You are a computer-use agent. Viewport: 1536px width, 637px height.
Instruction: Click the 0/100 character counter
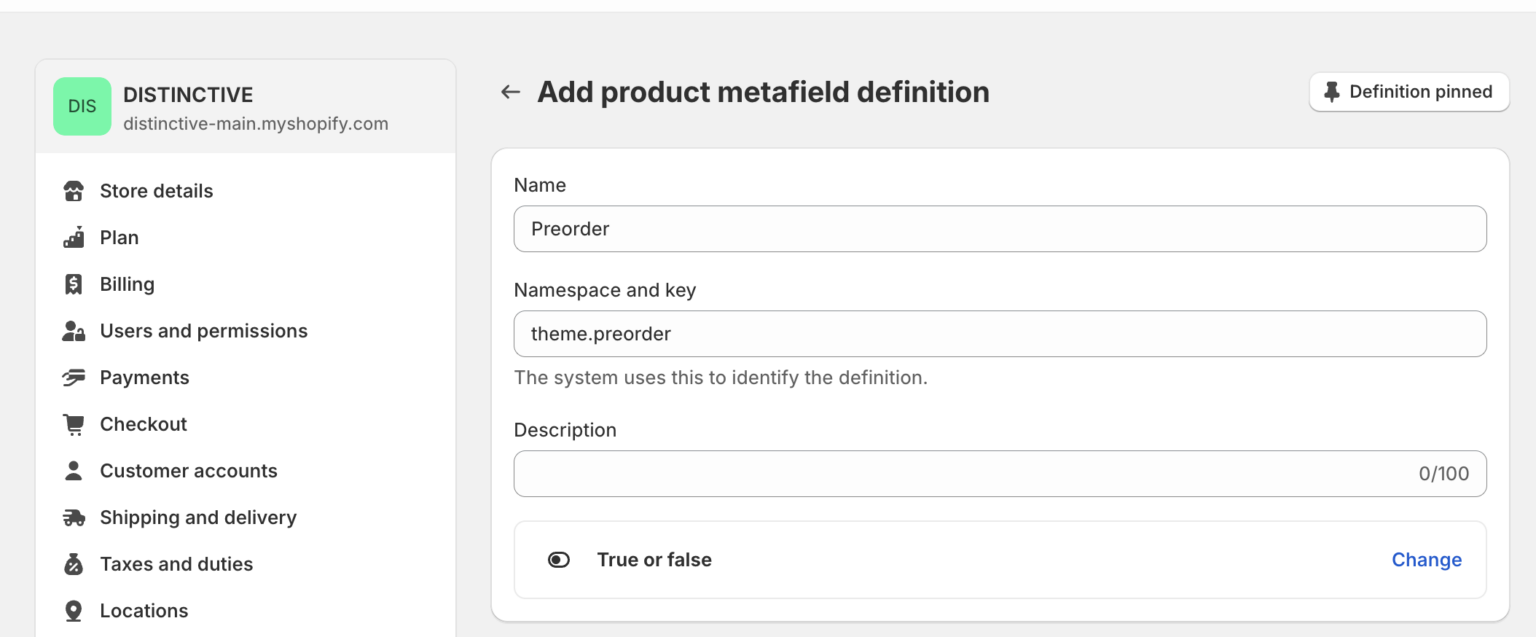click(1445, 473)
